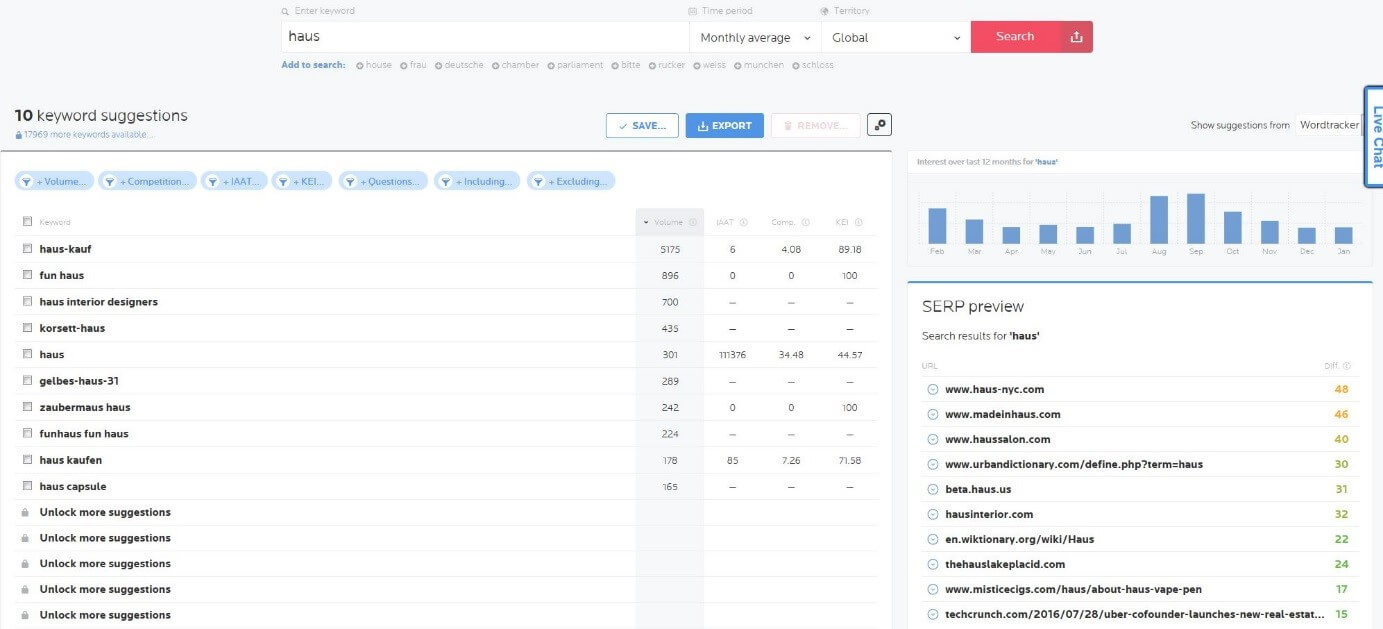Select the 'haus' keyword row text
This screenshot has width=1383, height=629.
(x=52, y=354)
